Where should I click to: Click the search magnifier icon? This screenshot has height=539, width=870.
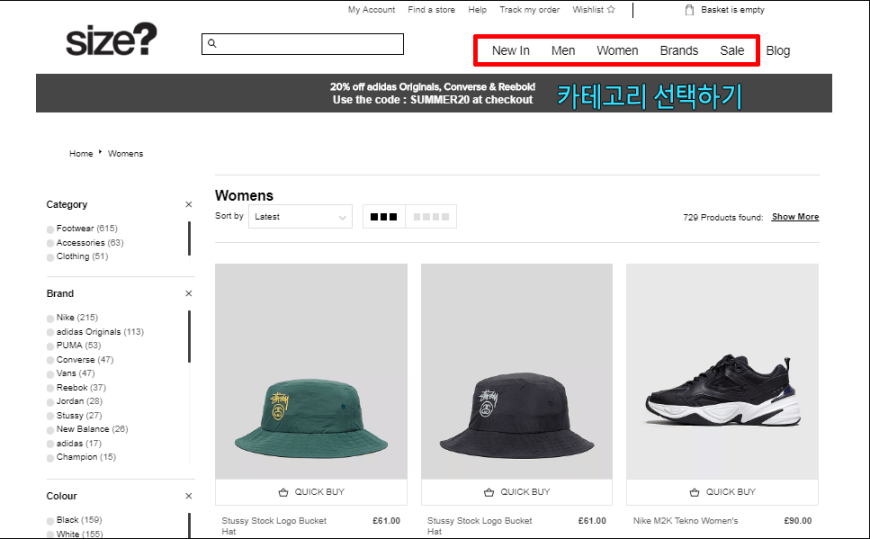coord(212,43)
